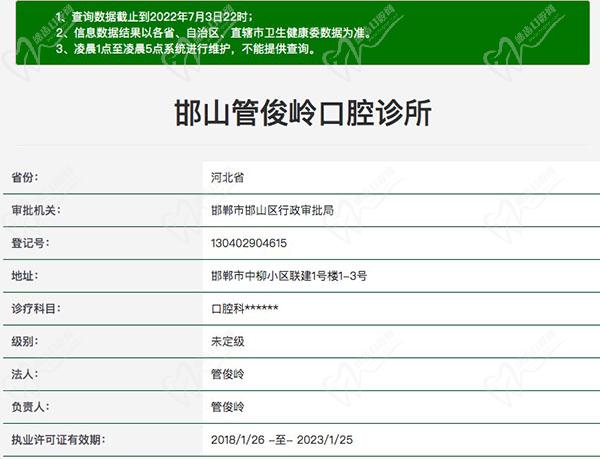Click the 审批机关 label
Viewport: 600px width, 459px height.
36,210
